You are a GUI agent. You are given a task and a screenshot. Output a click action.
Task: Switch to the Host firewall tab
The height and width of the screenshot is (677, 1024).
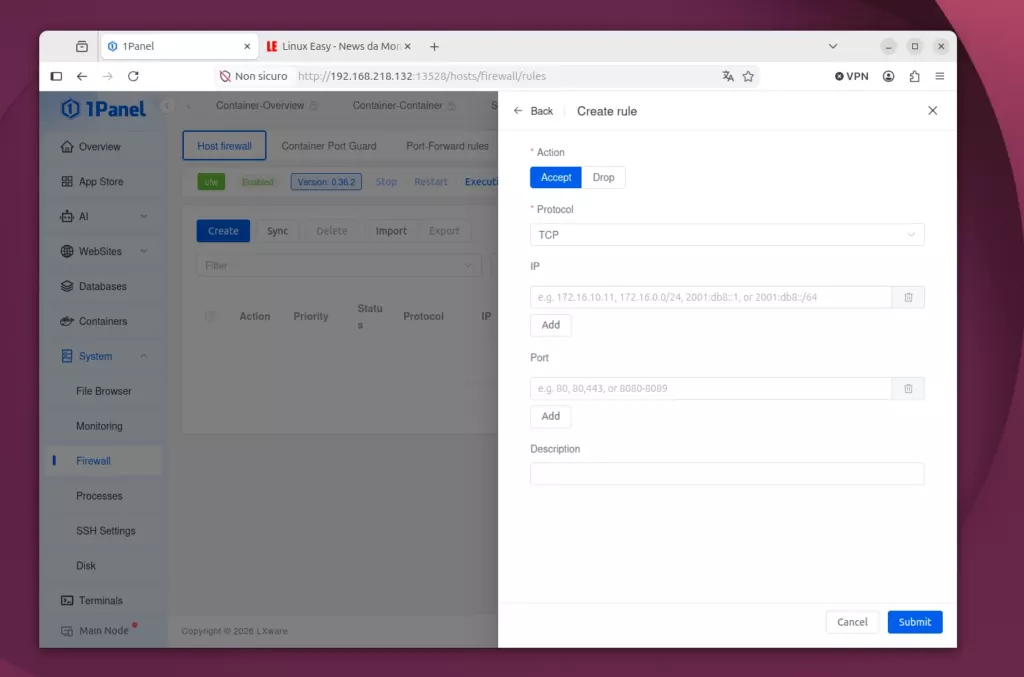click(224, 146)
